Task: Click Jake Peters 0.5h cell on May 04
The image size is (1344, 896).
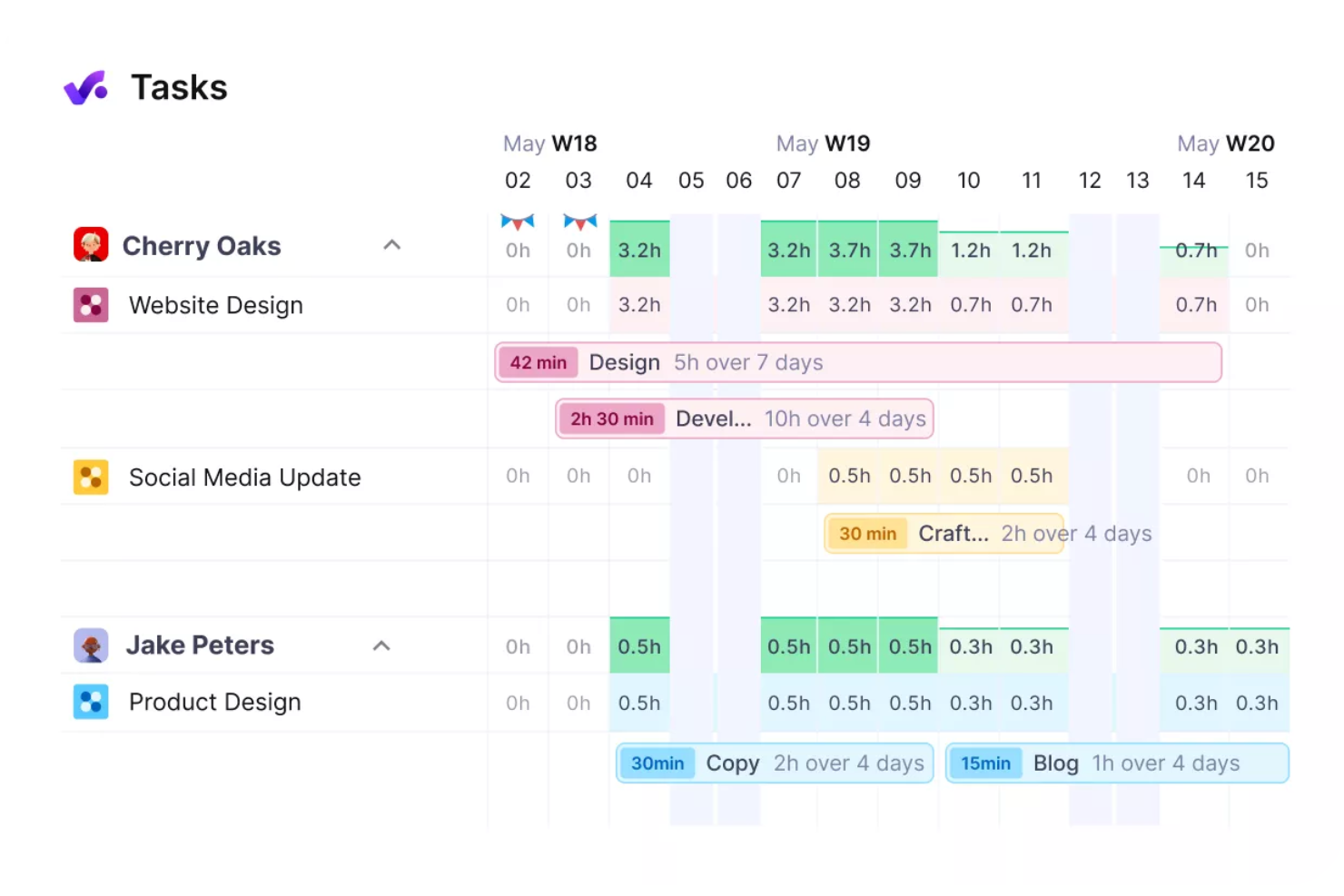Action: click(x=639, y=645)
